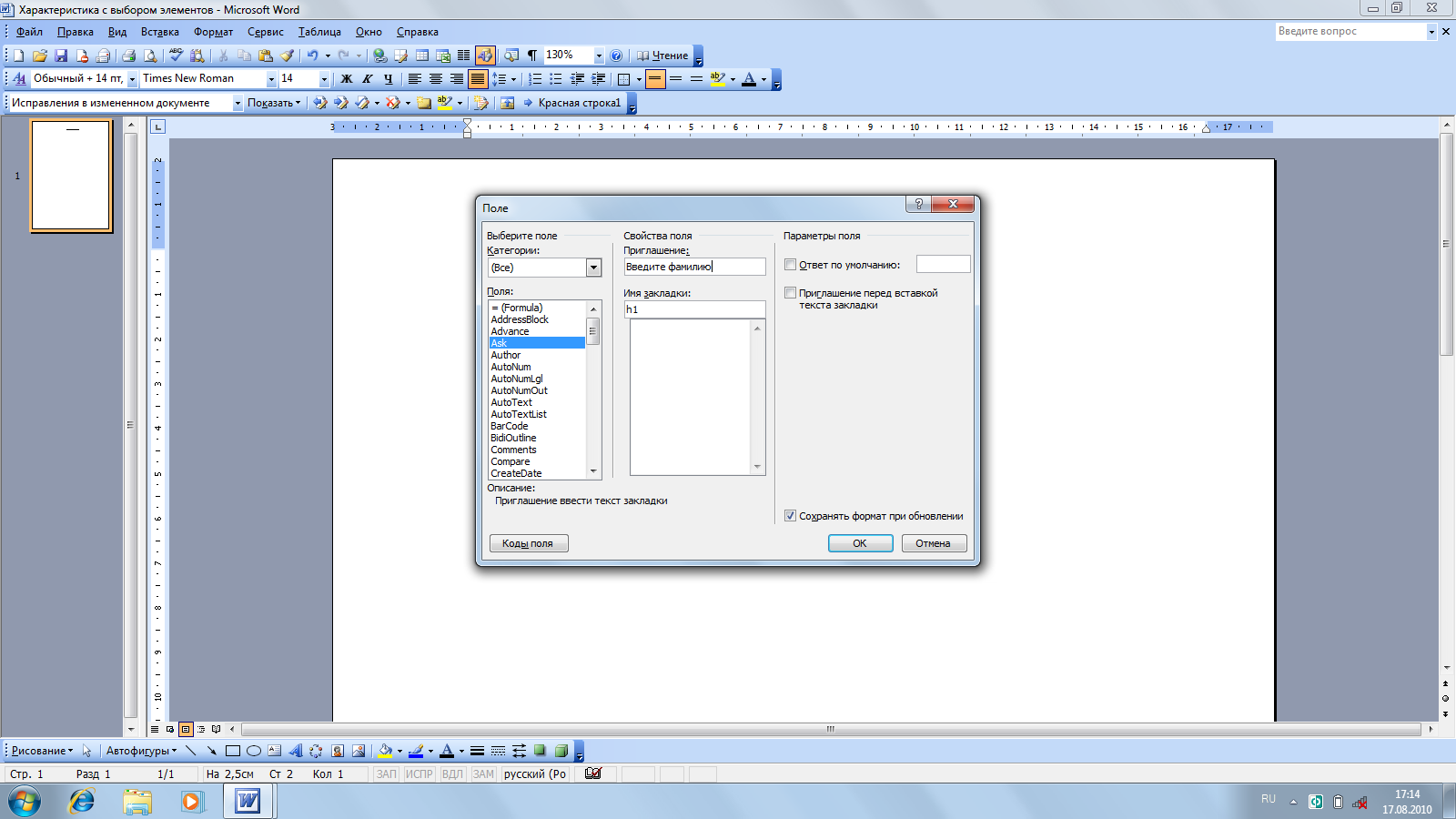Click the 'Коды поля' button
Image resolution: width=1456 pixels, height=819 pixels.
click(x=529, y=543)
